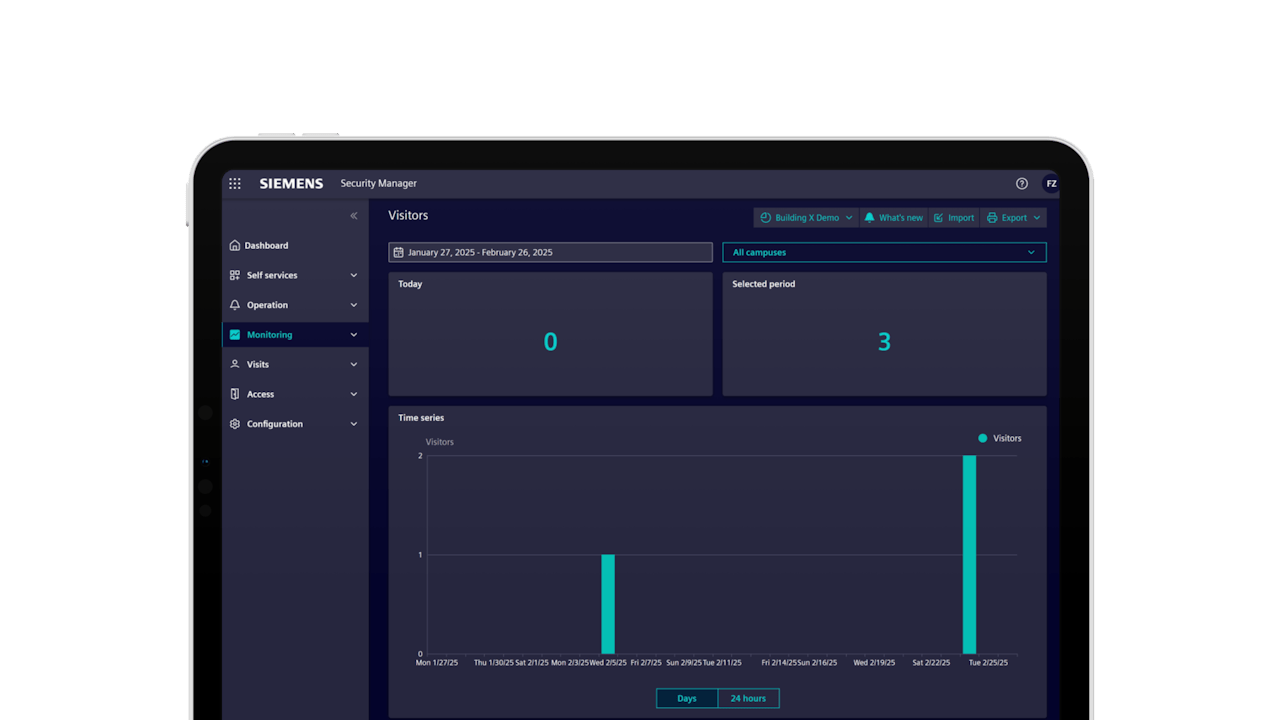Image resolution: width=1280 pixels, height=720 pixels.
Task: Click the Access badge icon
Action: [x=236, y=394]
